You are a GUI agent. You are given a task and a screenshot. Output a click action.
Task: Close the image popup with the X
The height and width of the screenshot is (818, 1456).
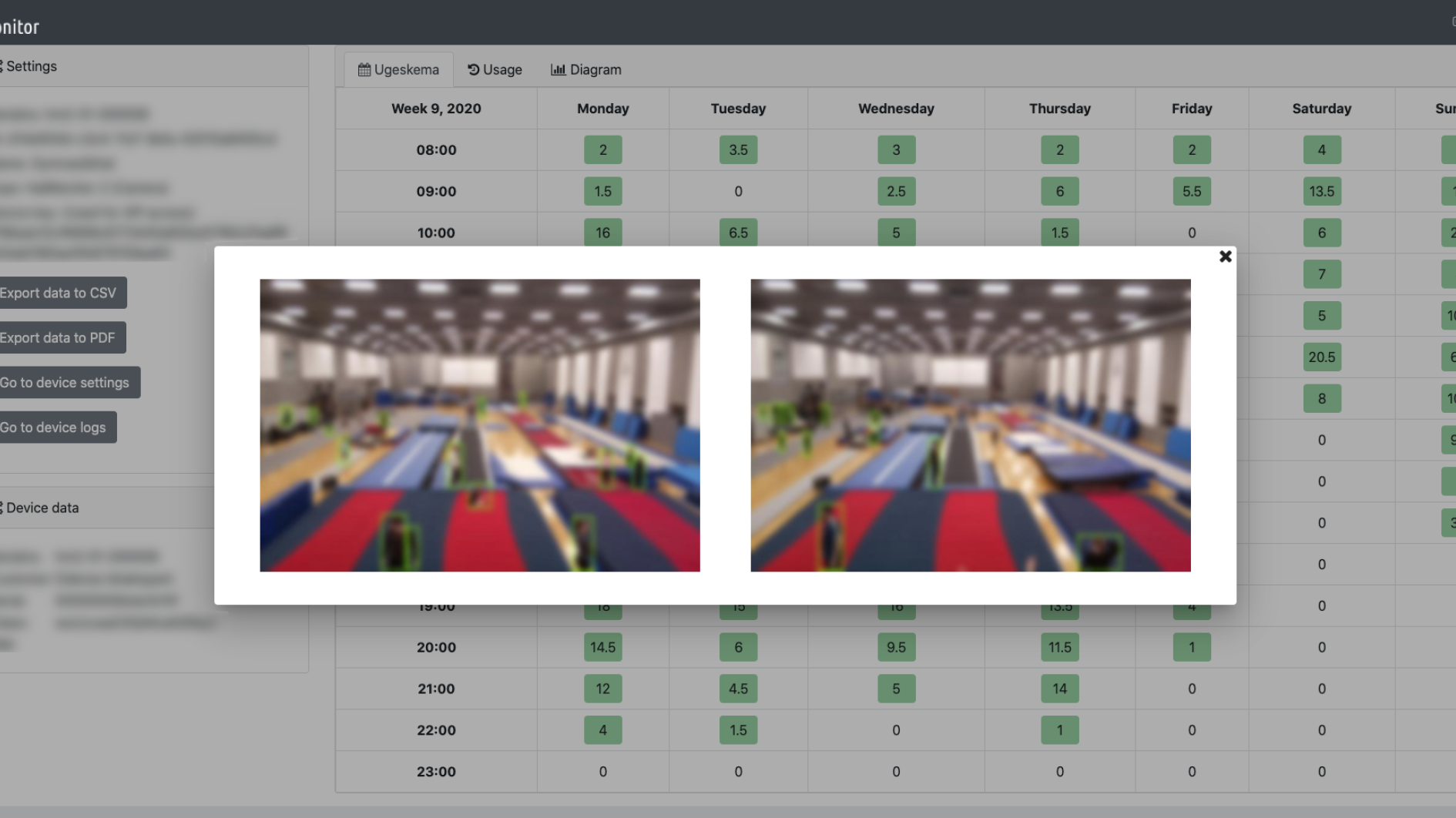click(1225, 256)
